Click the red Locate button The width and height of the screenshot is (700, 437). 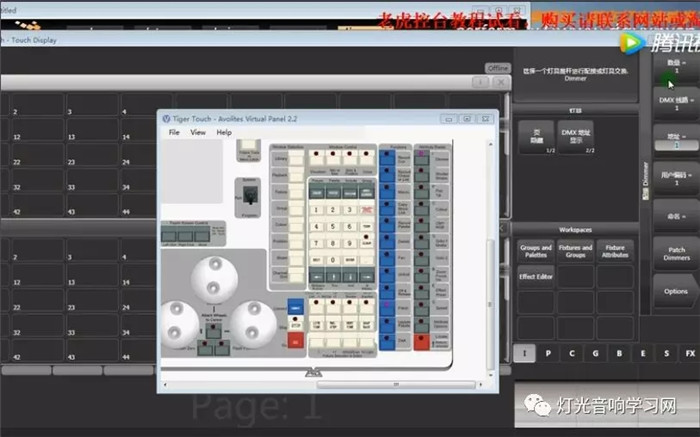tap(421, 341)
